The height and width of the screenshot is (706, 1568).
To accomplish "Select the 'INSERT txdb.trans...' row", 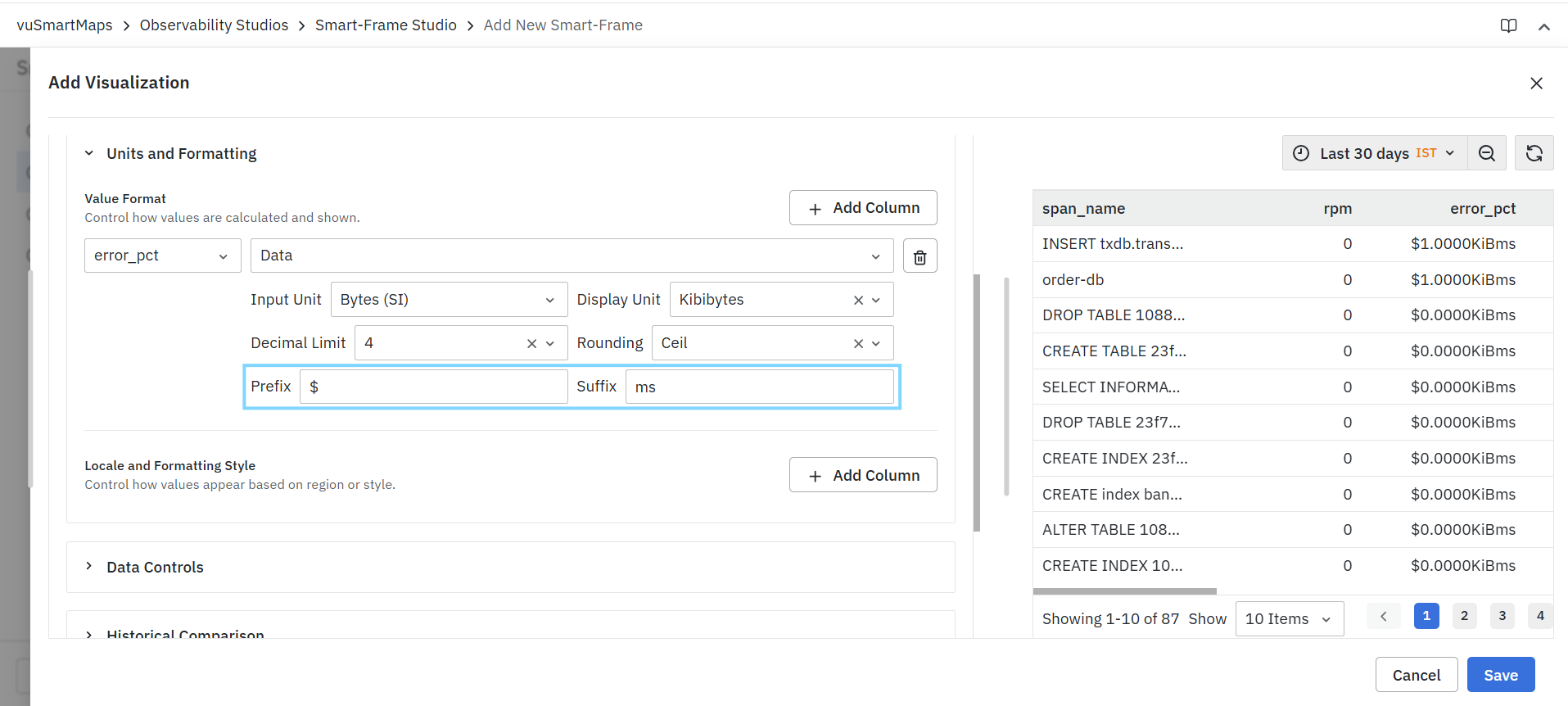I will point(1293,244).
